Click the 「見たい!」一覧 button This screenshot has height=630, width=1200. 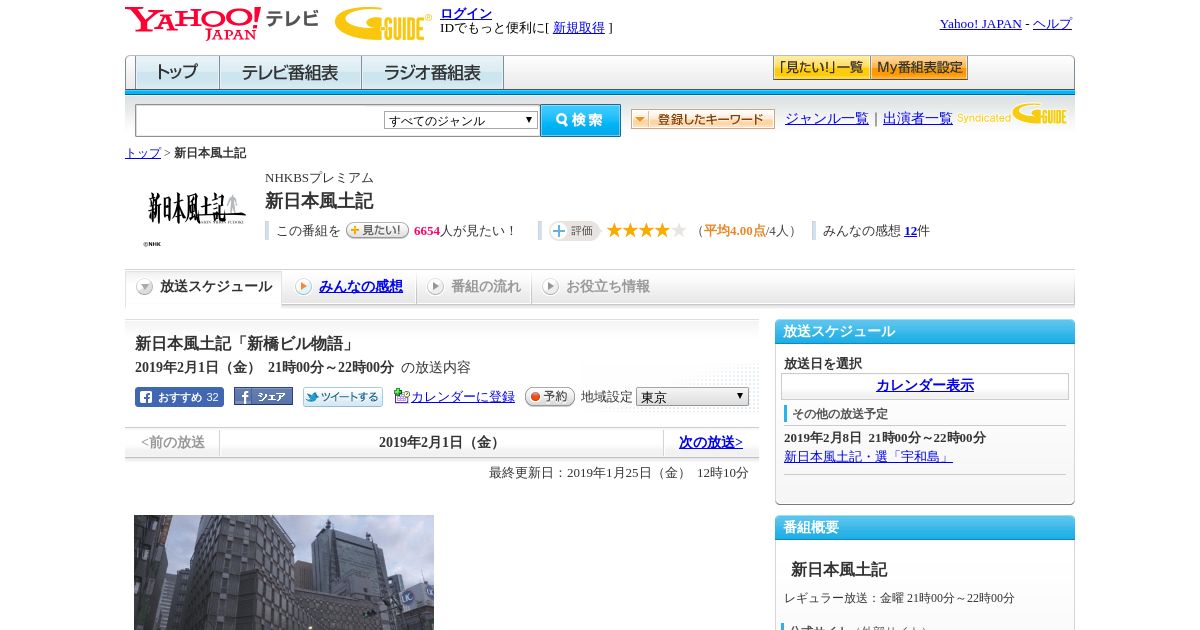click(x=821, y=68)
